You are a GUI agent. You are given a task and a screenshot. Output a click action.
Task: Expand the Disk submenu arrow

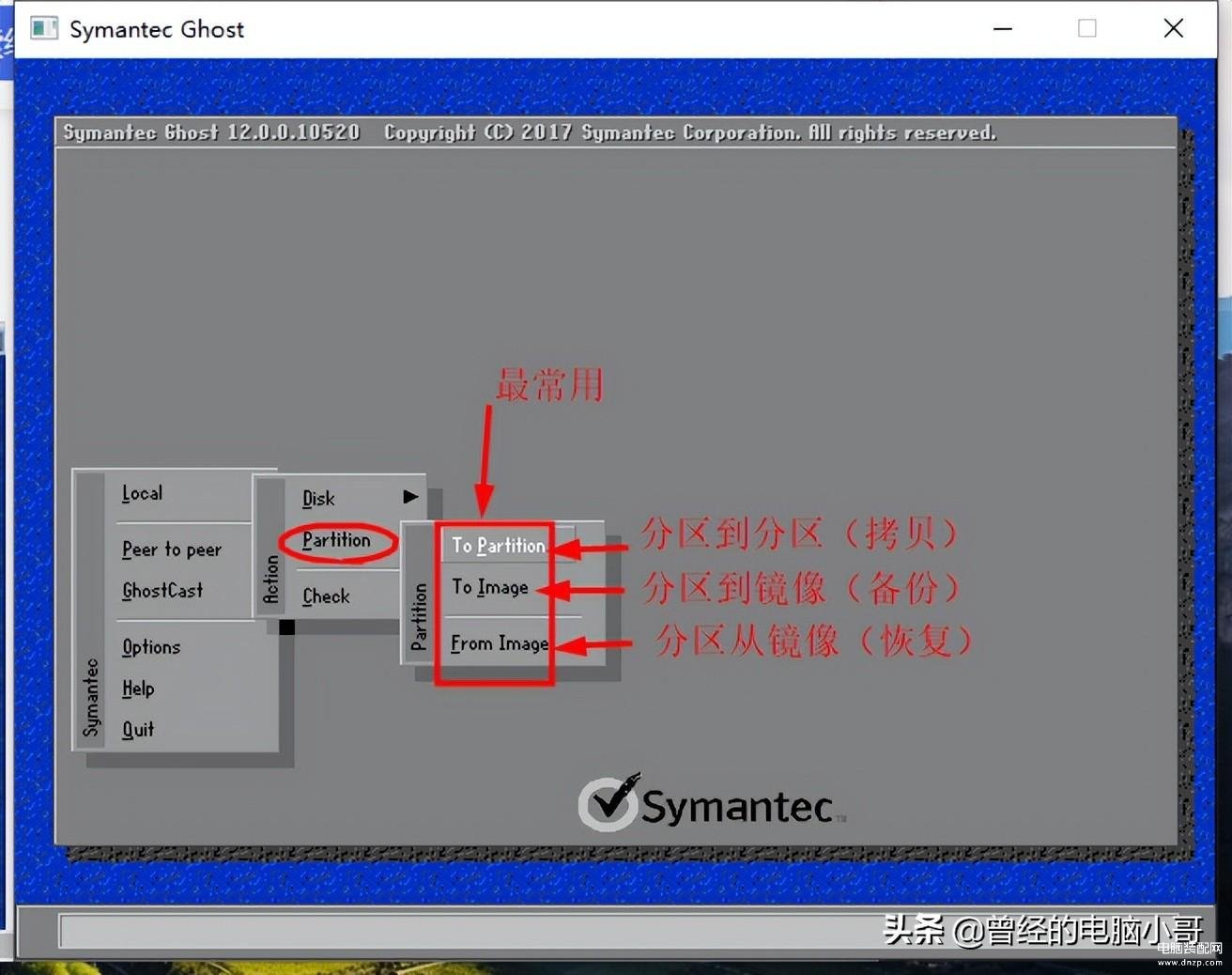(x=410, y=497)
